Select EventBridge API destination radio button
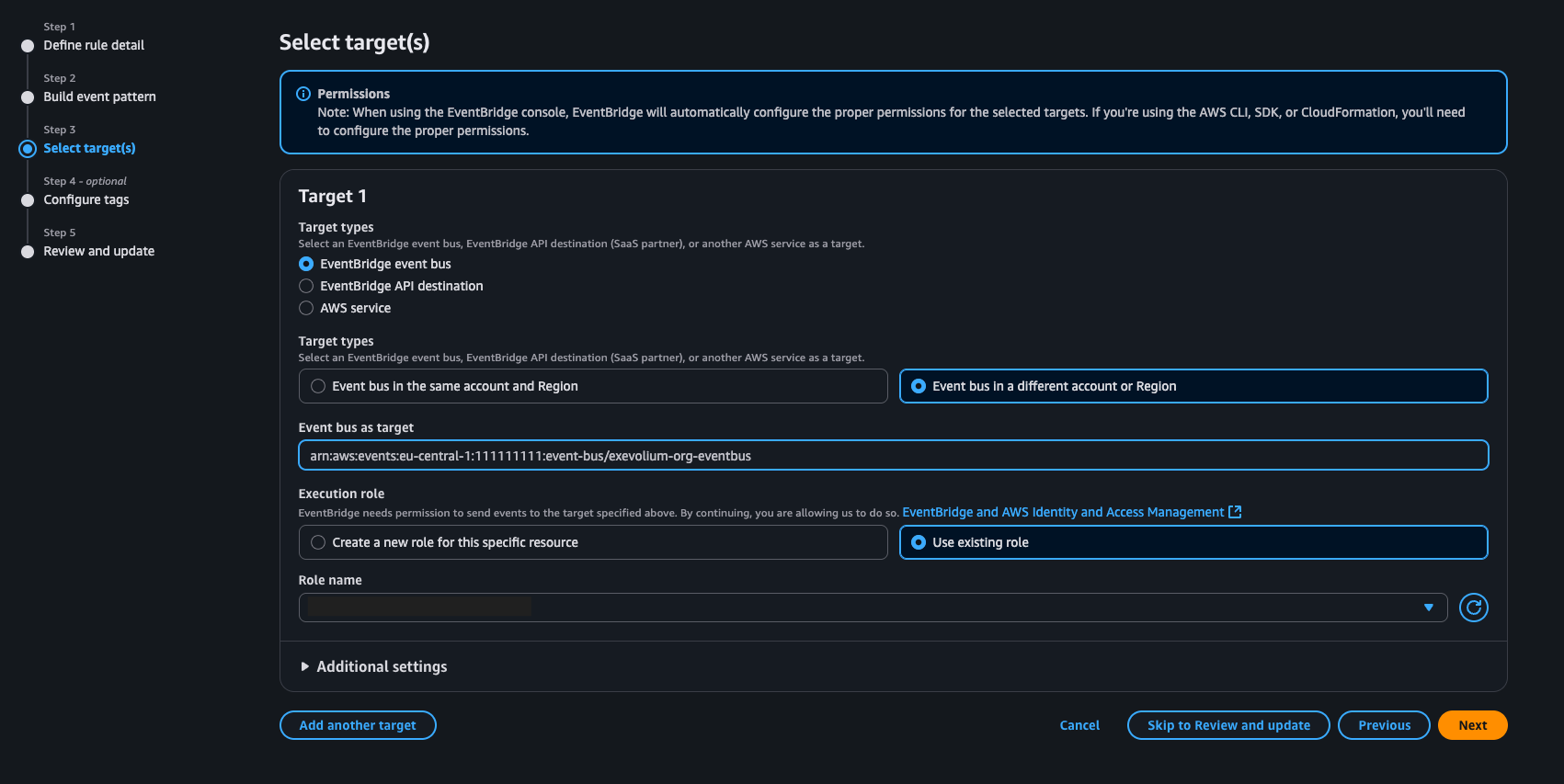Viewport: 1564px width, 784px height. coord(306,286)
